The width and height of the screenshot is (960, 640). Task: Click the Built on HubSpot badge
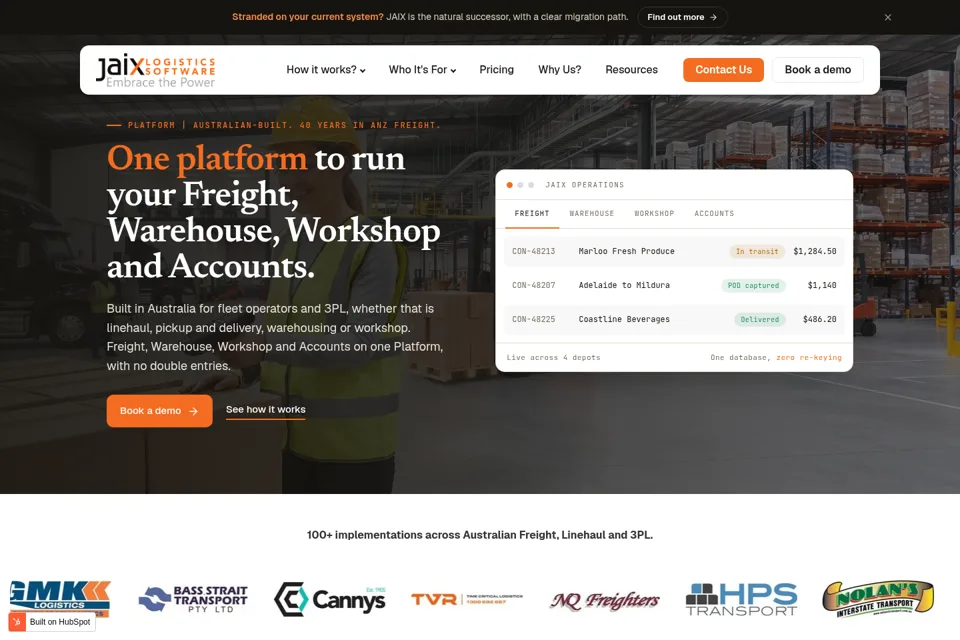tap(52, 622)
